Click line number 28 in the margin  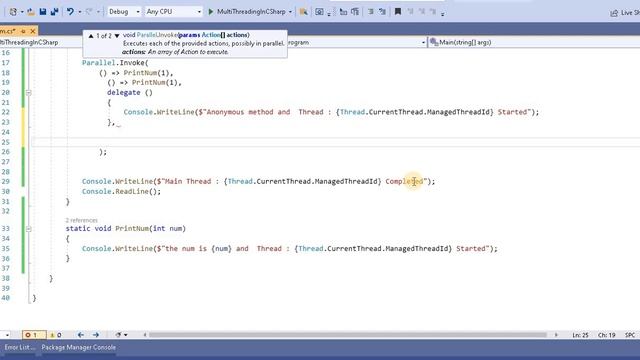click(5, 172)
